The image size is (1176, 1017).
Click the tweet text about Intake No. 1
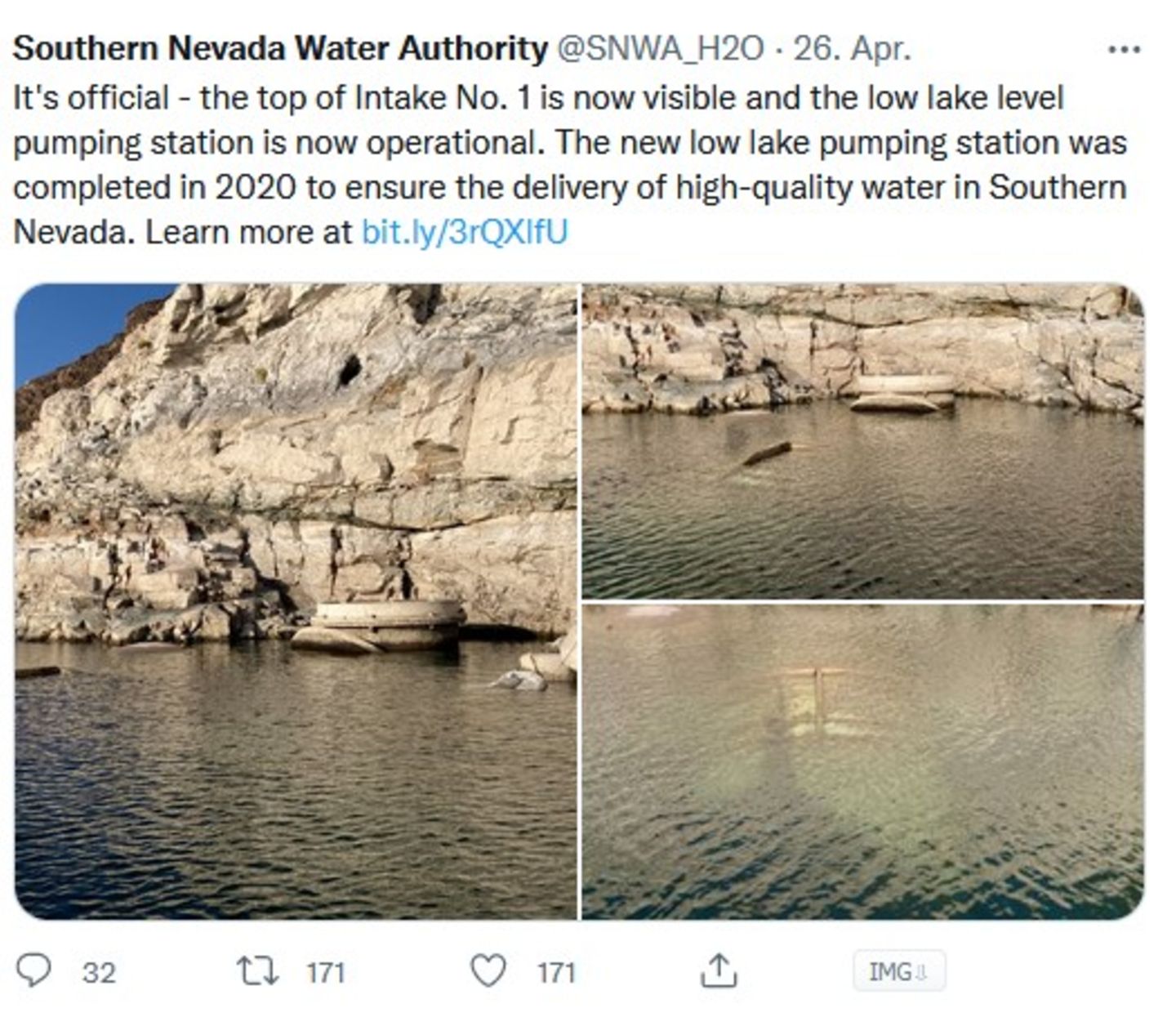coord(570,165)
